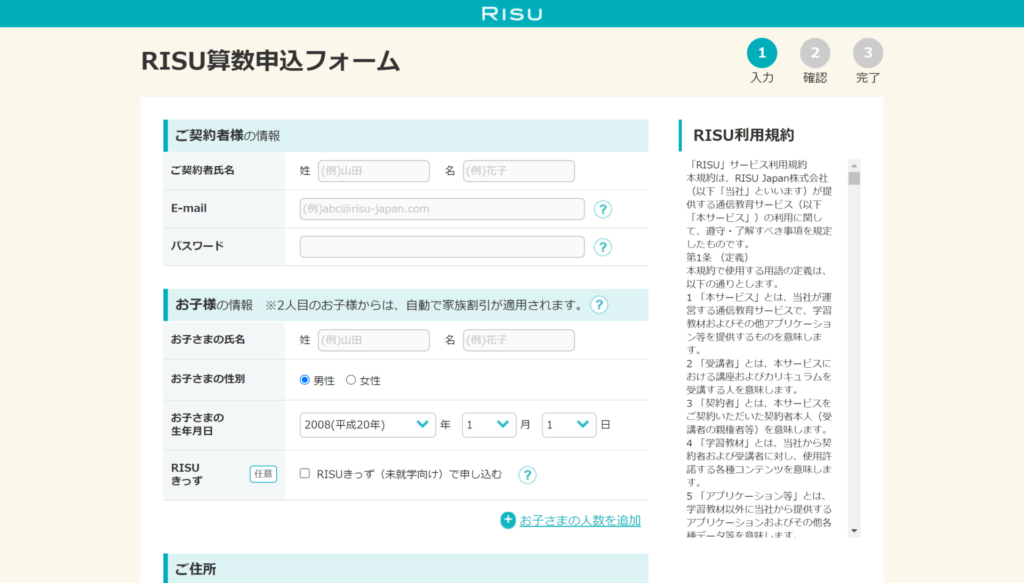
Task: Select the 女性 radio button
Action: (x=351, y=380)
